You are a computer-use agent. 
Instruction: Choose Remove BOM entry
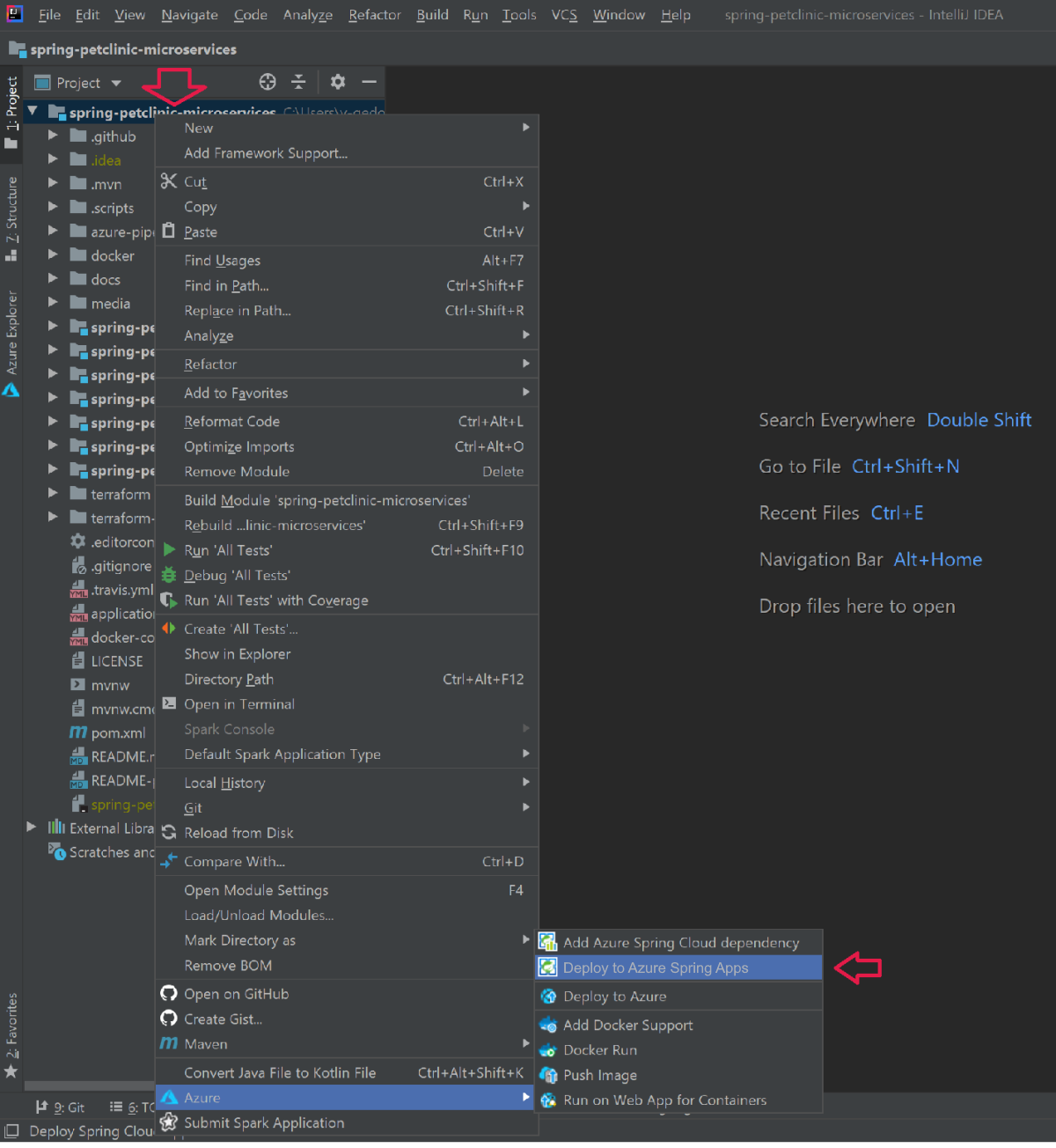(x=347, y=966)
